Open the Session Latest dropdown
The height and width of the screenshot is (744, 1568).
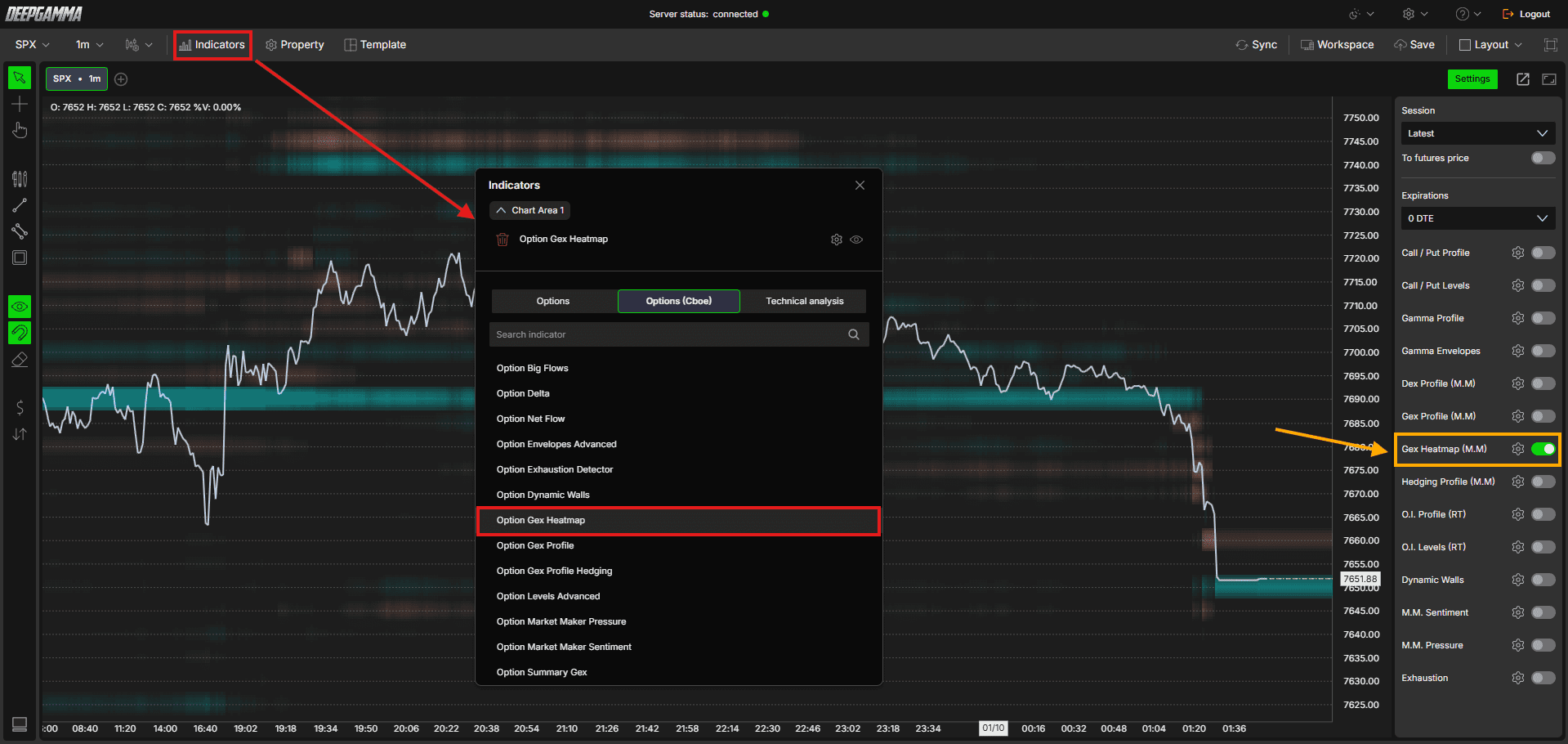point(1478,133)
